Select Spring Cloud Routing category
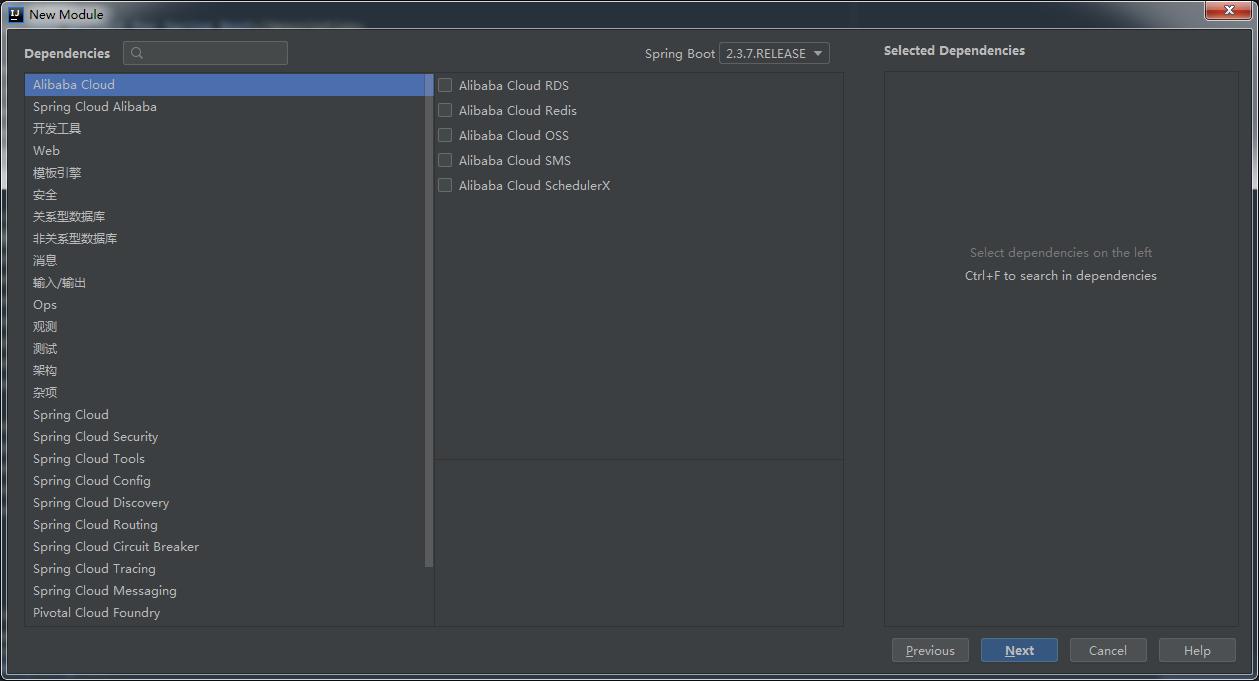Image resolution: width=1259 pixels, height=681 pixels. click(x=225, y=525)
